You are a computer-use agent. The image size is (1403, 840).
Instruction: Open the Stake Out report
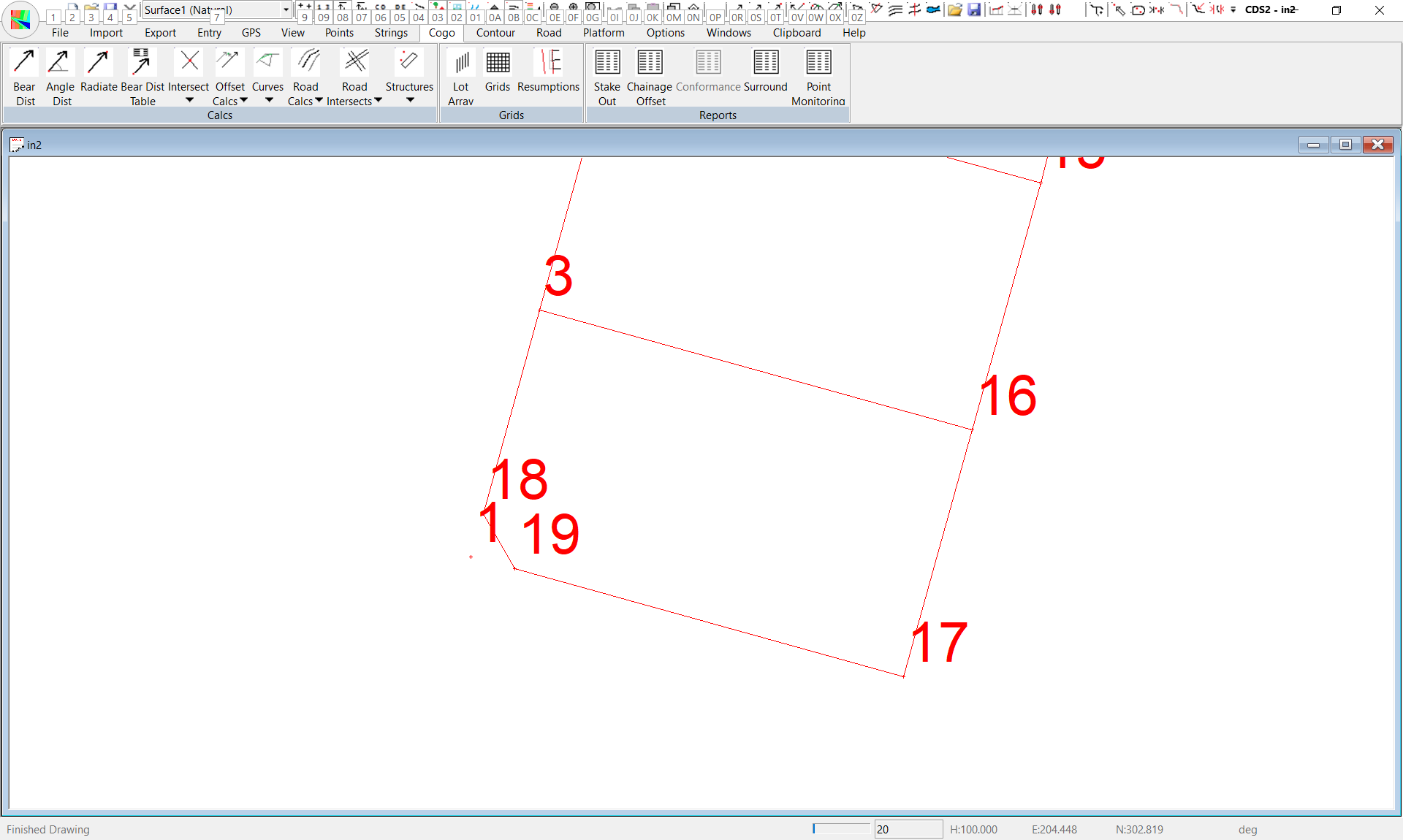(607, 64)
